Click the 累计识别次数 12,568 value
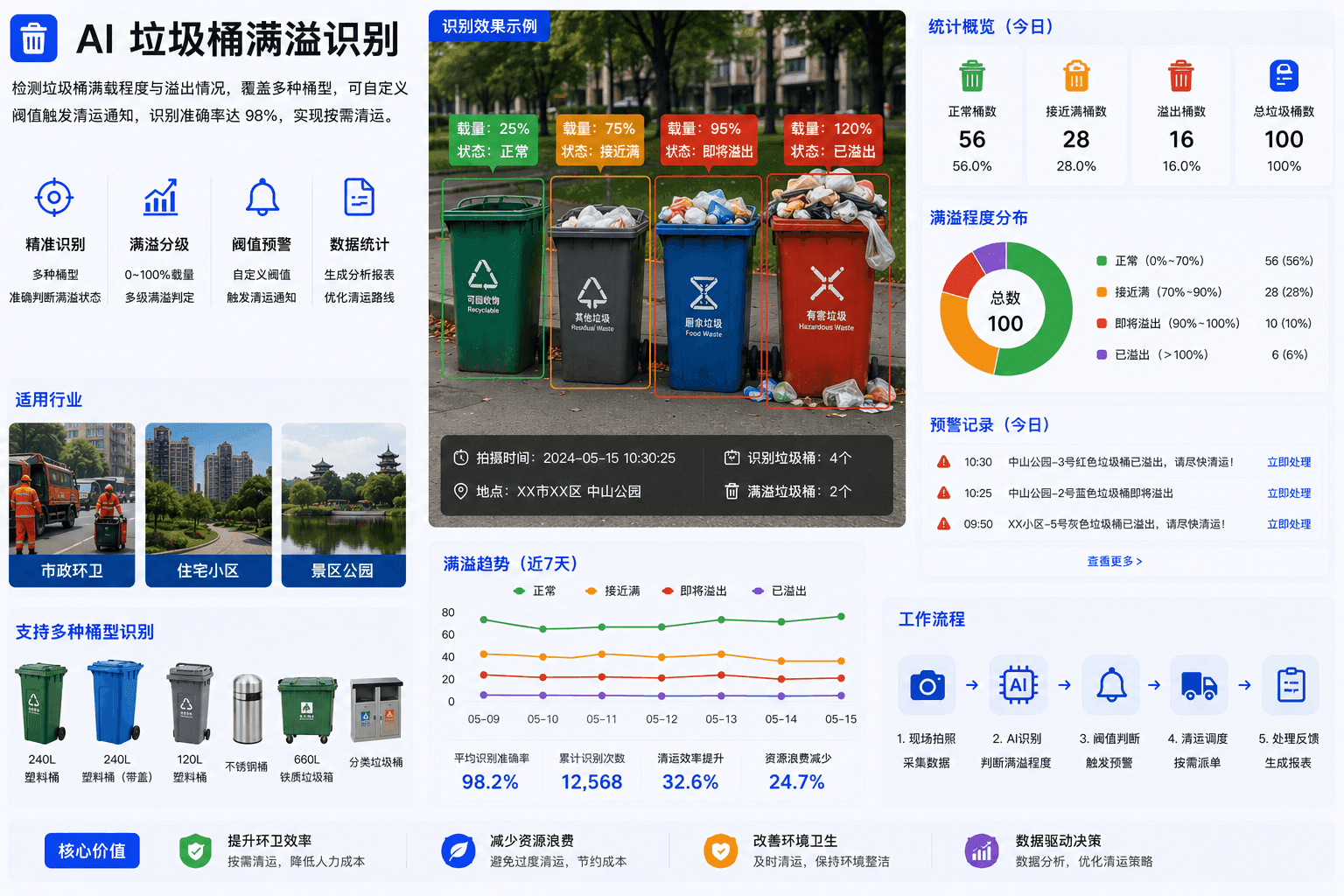 coord(591,781)
